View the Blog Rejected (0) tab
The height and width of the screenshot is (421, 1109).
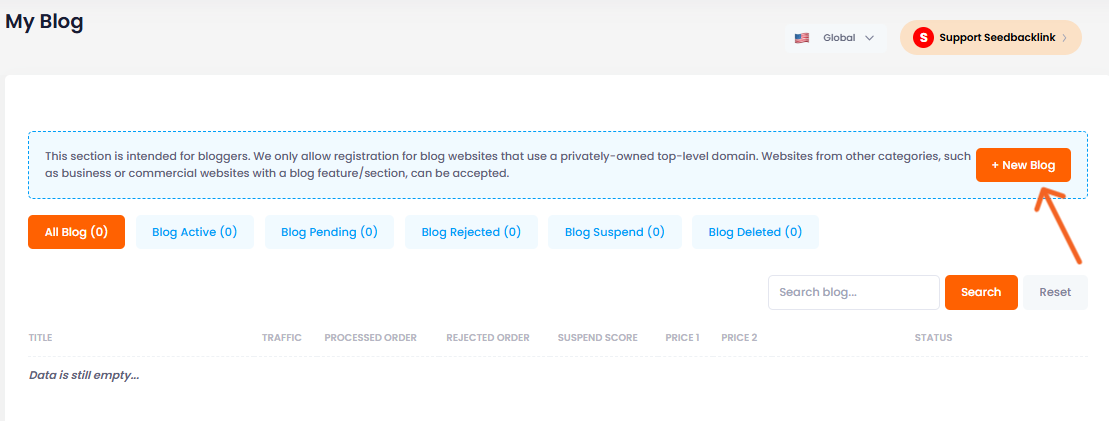(x=471, y=232)
